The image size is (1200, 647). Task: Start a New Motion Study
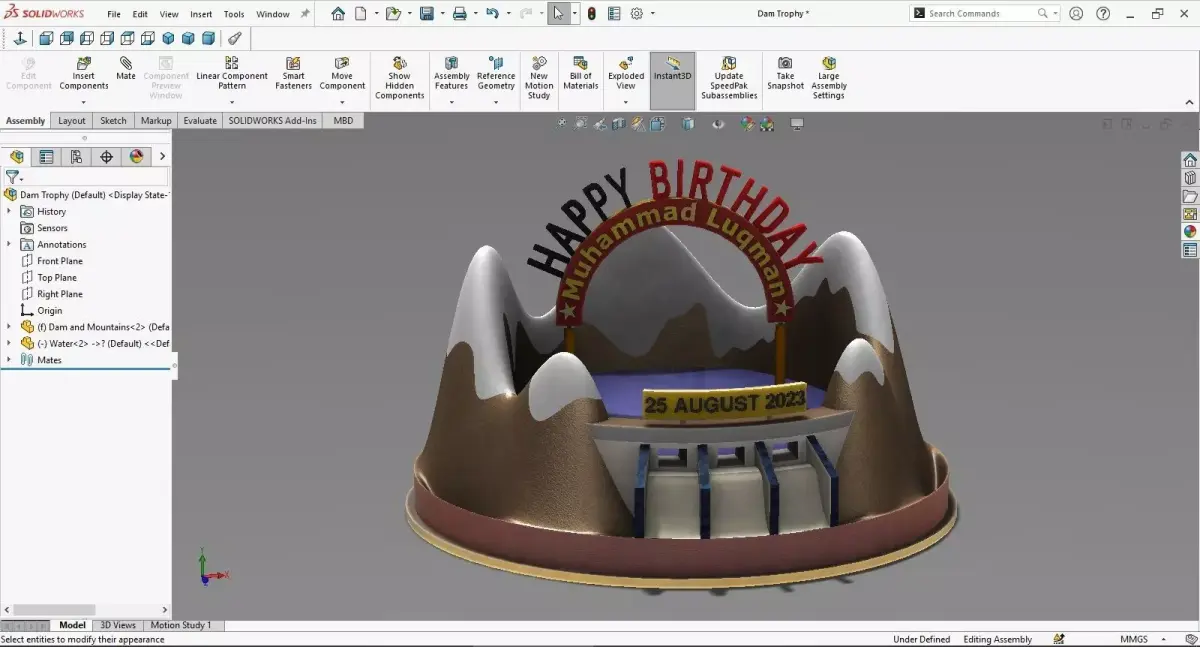pyautogui.click(x=539, y=78)
